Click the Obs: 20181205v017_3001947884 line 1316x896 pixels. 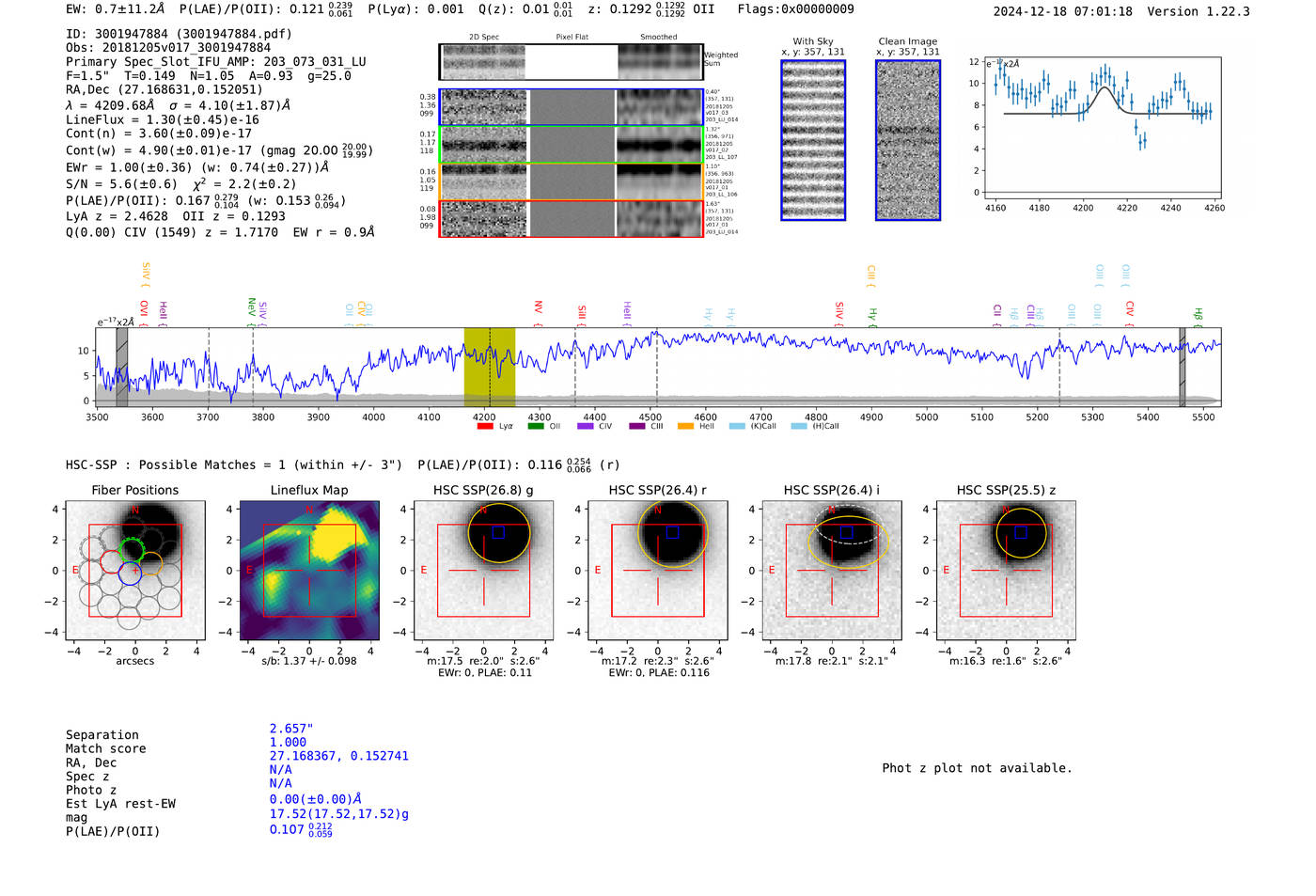pyautogui.click(x=168, y=48)
